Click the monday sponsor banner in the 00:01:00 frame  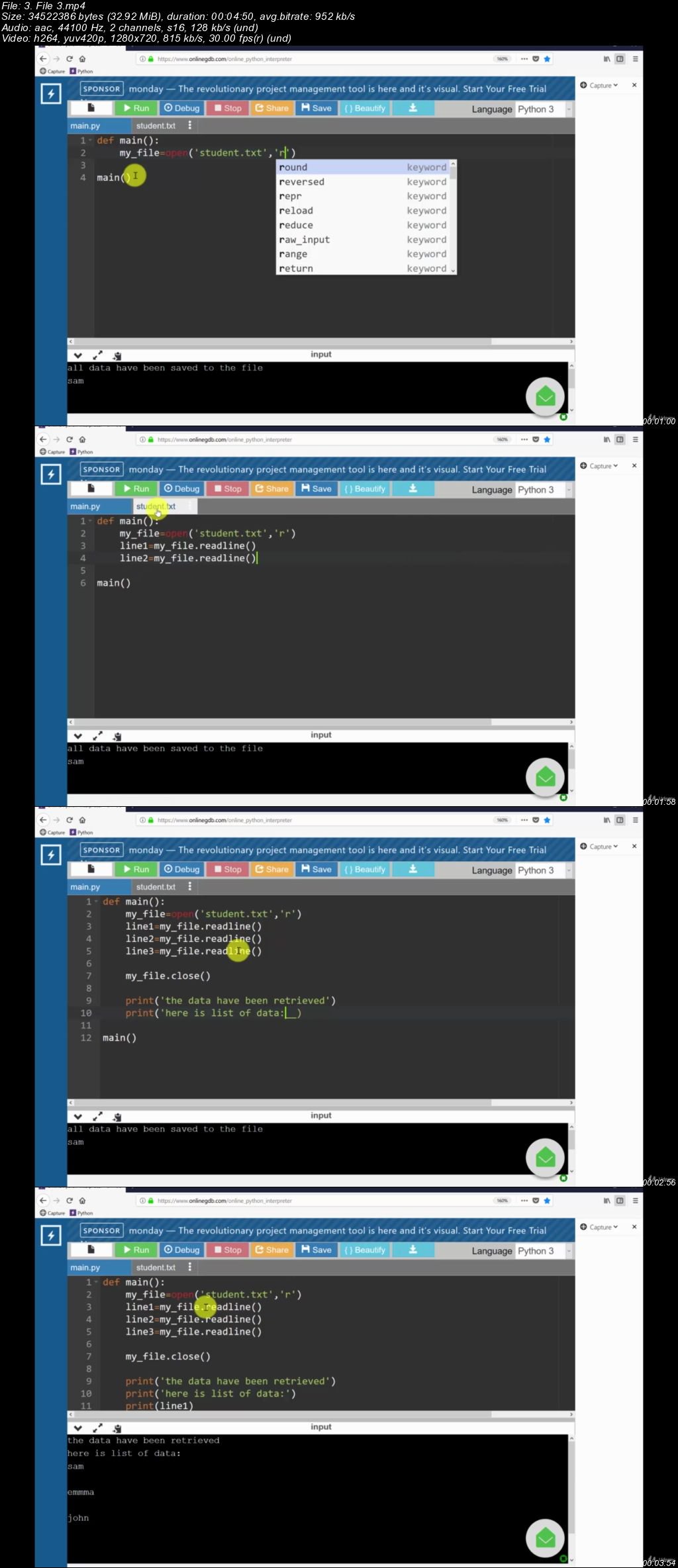(338, 89)
